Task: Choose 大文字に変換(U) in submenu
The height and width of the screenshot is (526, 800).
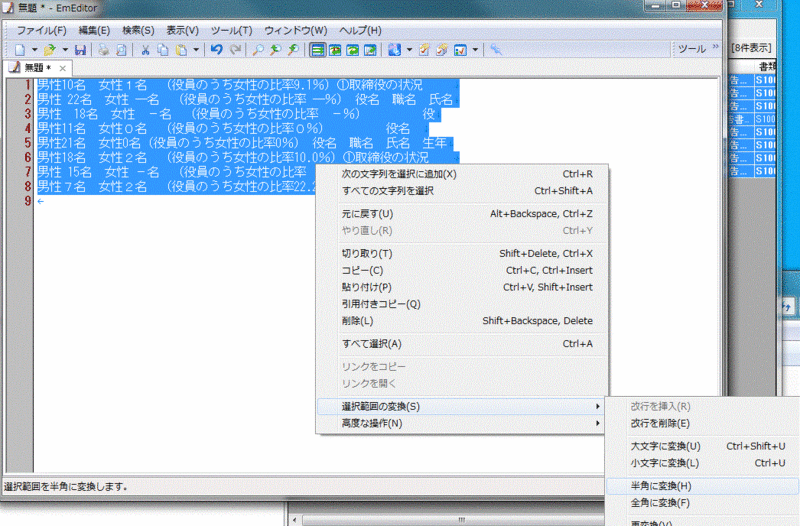Action: [x=703, y=446]
